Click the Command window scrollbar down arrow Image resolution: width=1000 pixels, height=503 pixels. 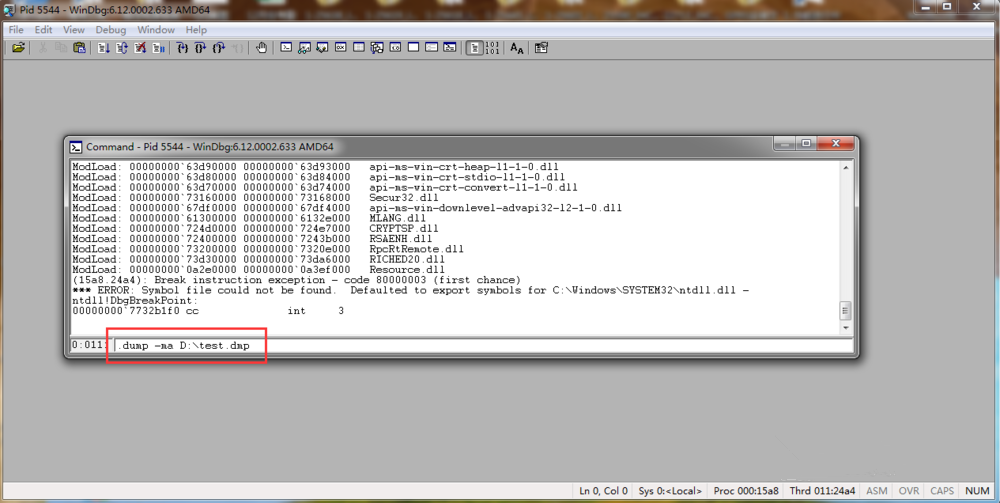(x=846, y=328)
